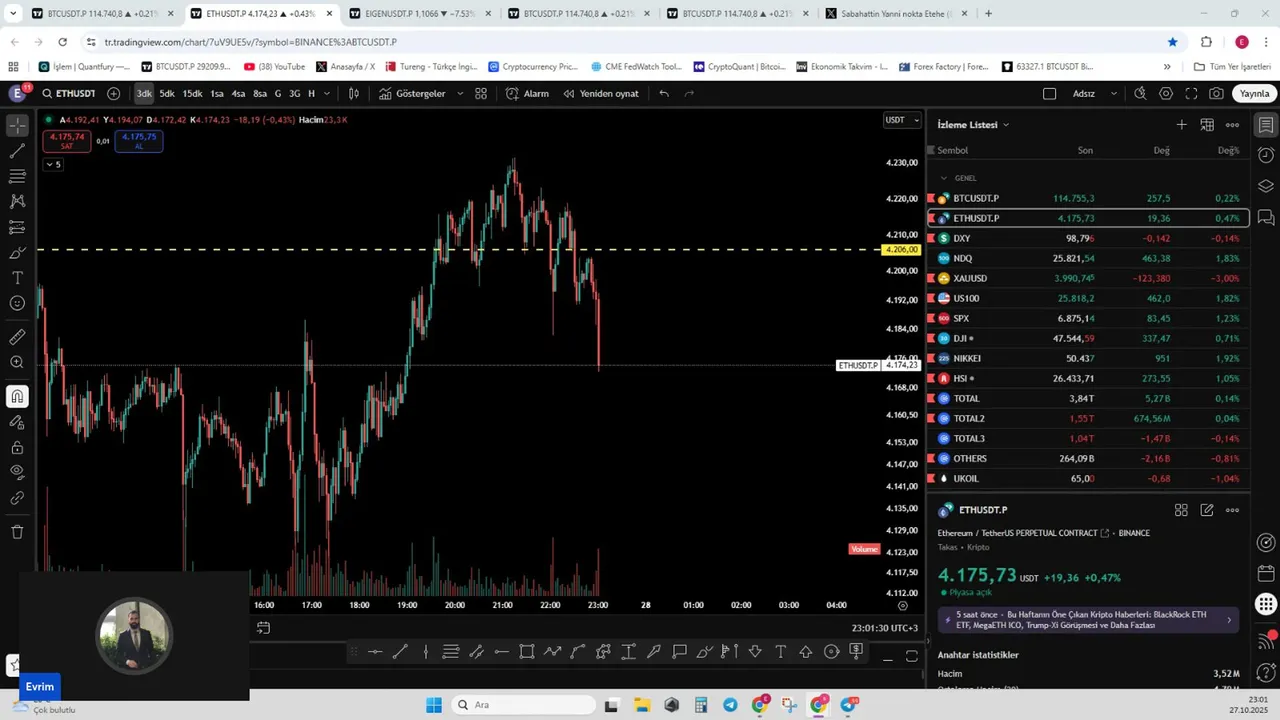Switch to 4sa timeframe
This screenshot has width=1280, height=720.
point(238,93)
